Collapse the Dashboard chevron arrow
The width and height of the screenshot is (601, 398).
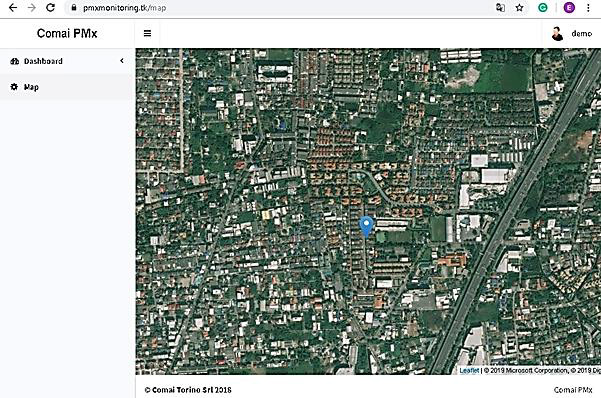122,61
